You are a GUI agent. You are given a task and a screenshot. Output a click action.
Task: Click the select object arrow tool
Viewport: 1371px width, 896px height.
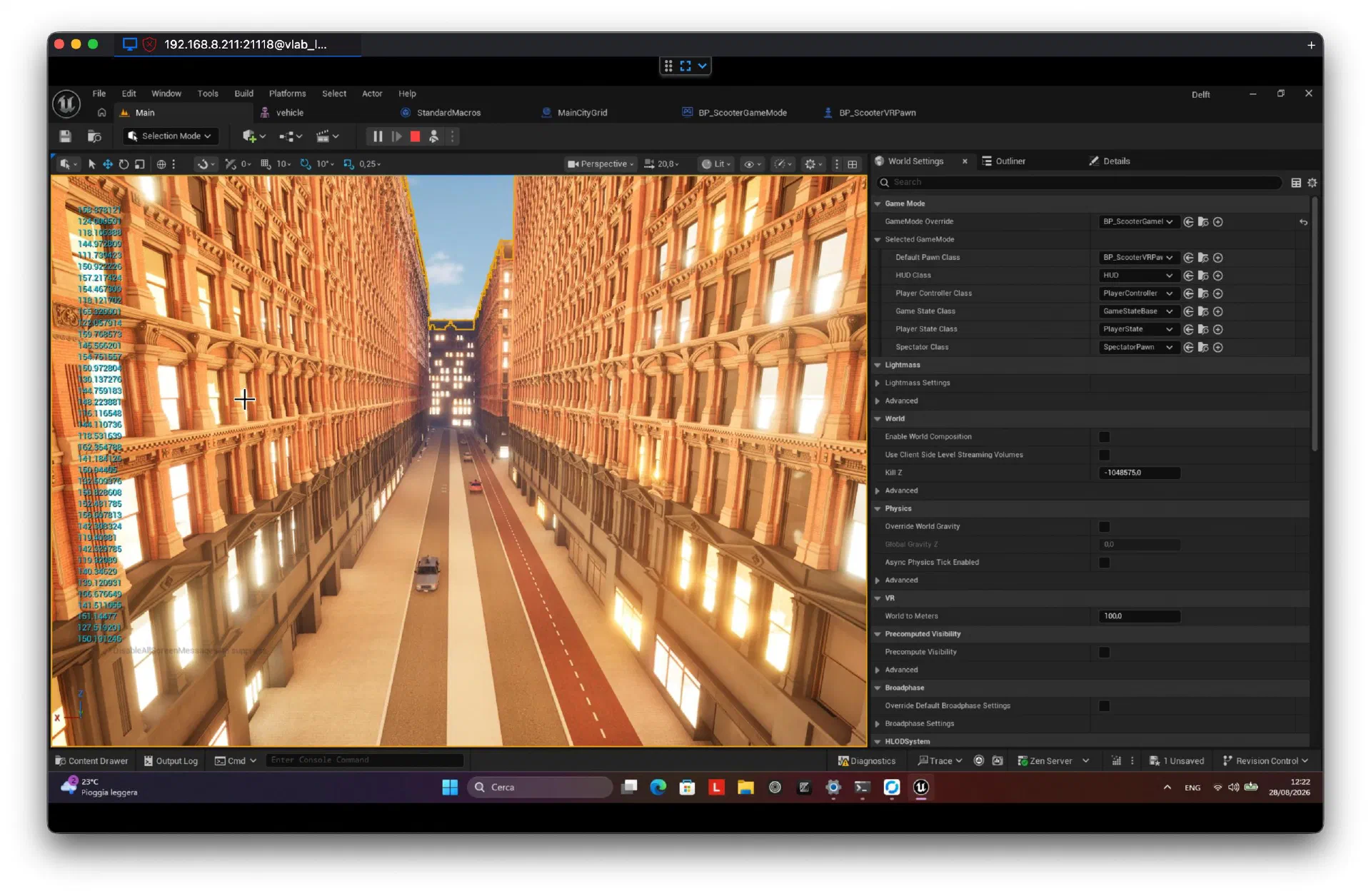tap(91, 164)
